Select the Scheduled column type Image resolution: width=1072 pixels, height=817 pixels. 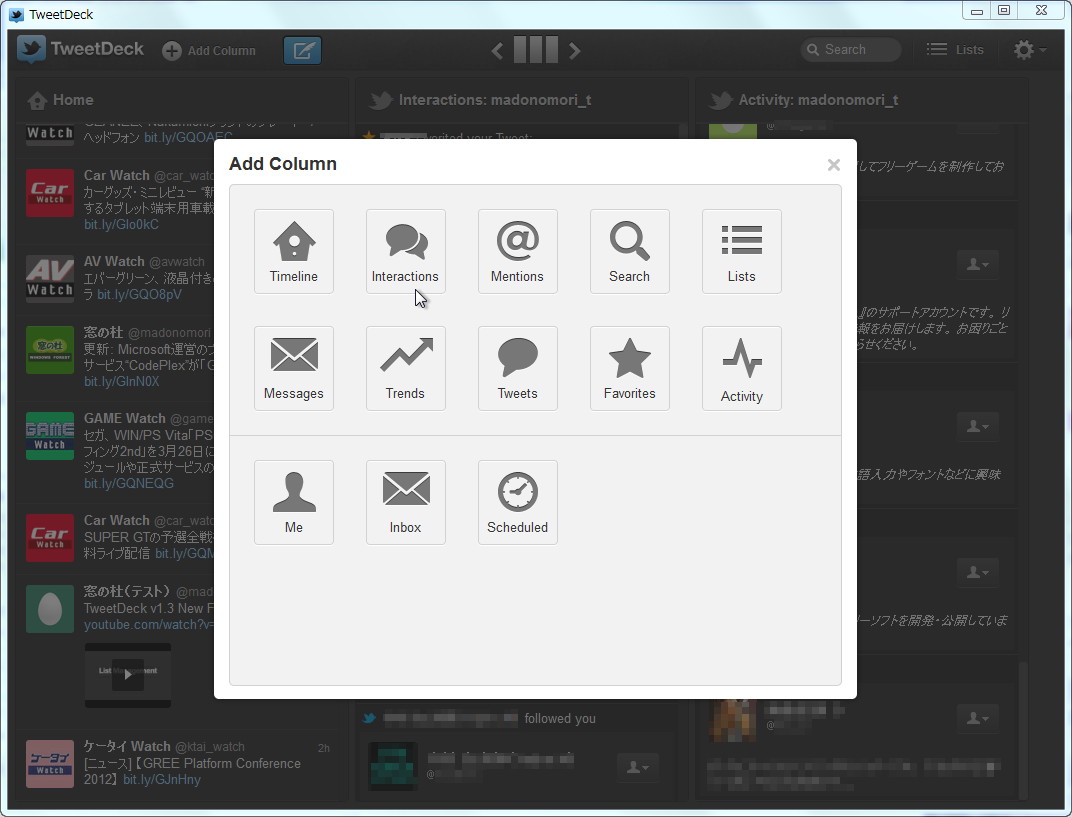(517, 502)
